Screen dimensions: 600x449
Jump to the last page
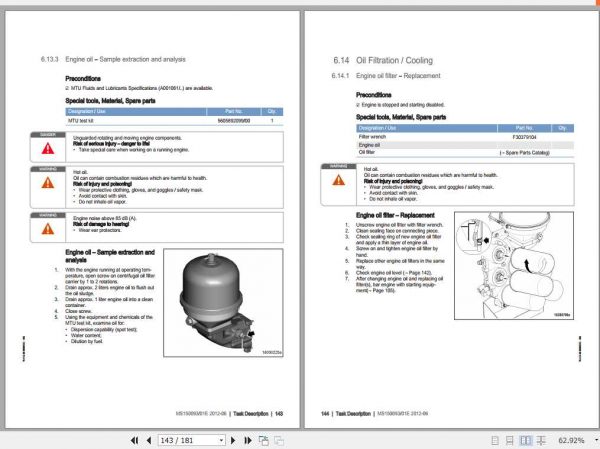[x=248, y=441]
